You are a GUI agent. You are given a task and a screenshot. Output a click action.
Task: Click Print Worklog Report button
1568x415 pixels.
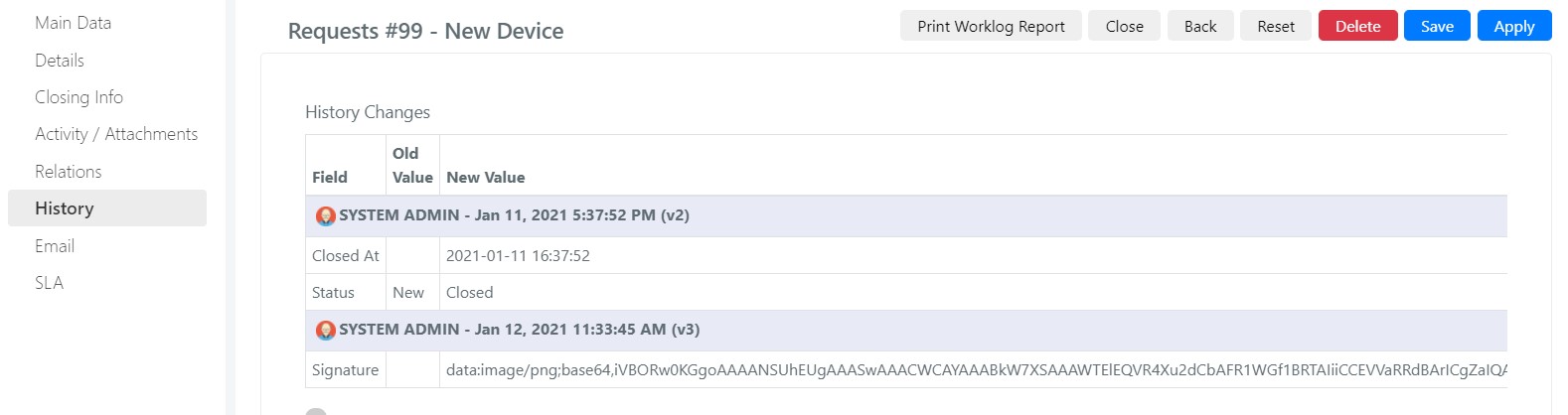point(991,26)
